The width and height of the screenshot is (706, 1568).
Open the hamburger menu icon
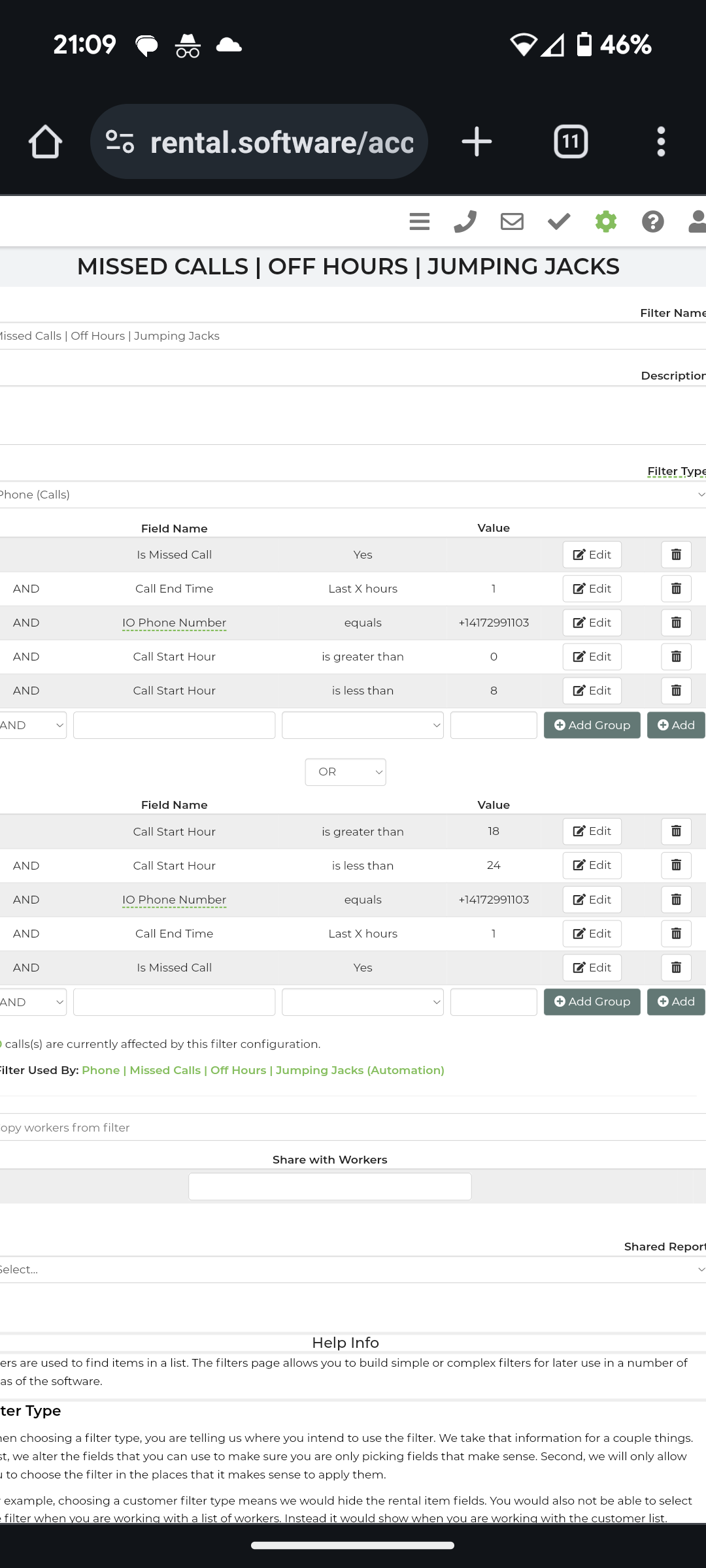(420, 222)
